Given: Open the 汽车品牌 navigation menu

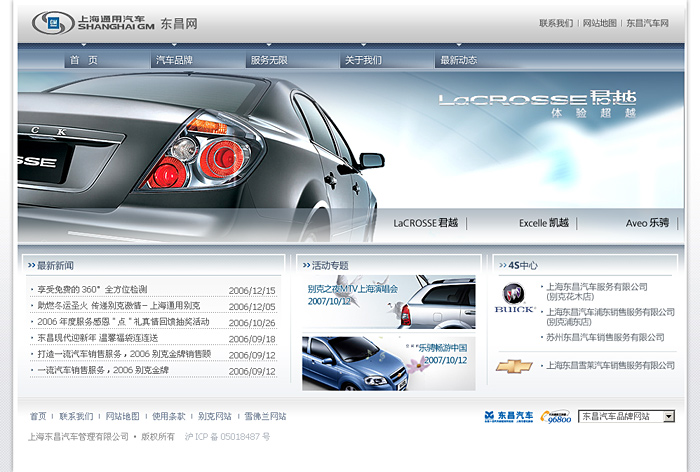Looking at the screenshot, I should 174,60.
